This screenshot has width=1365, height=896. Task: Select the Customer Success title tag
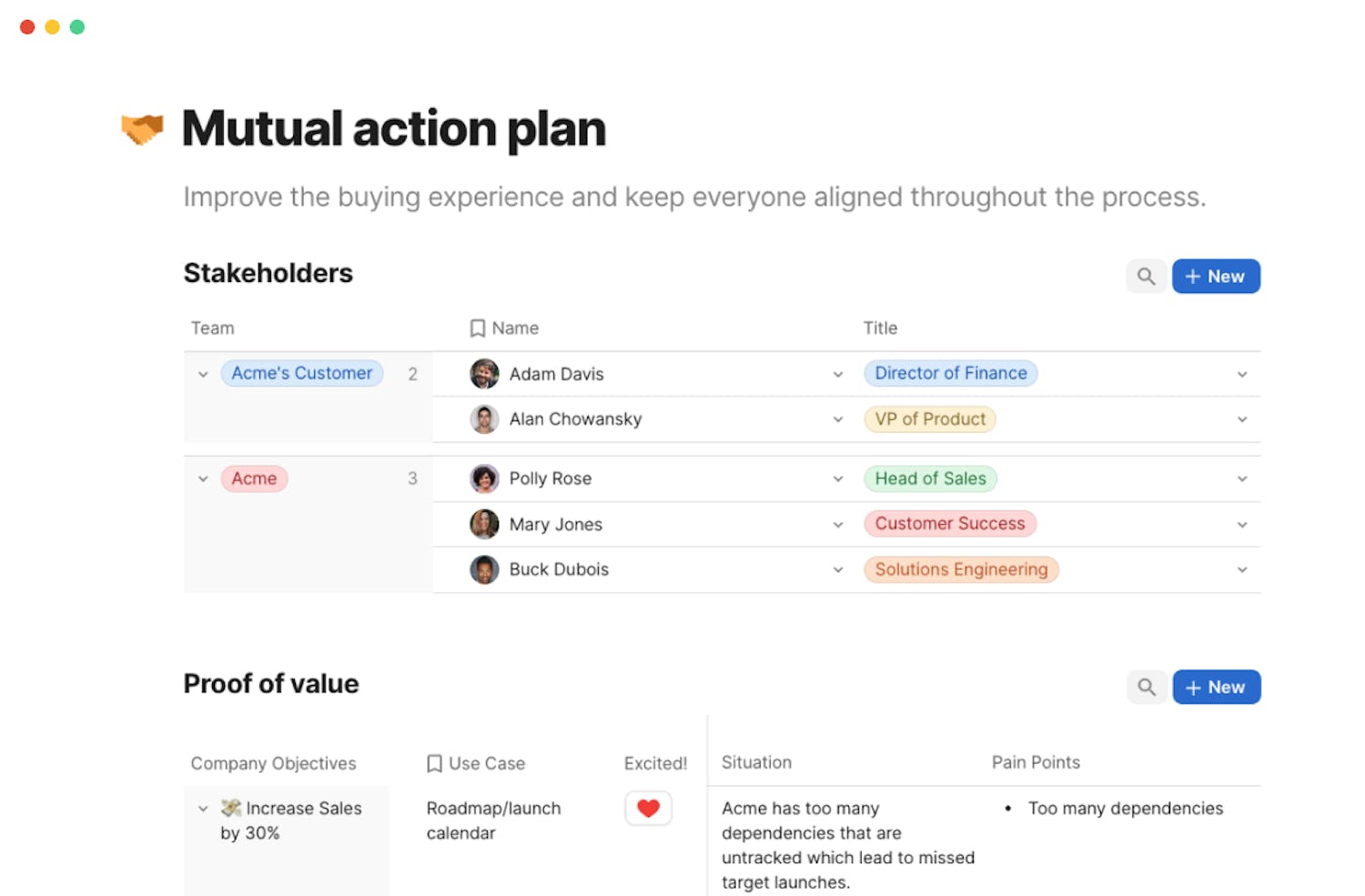pyautogui.click(x=949, y=524)
